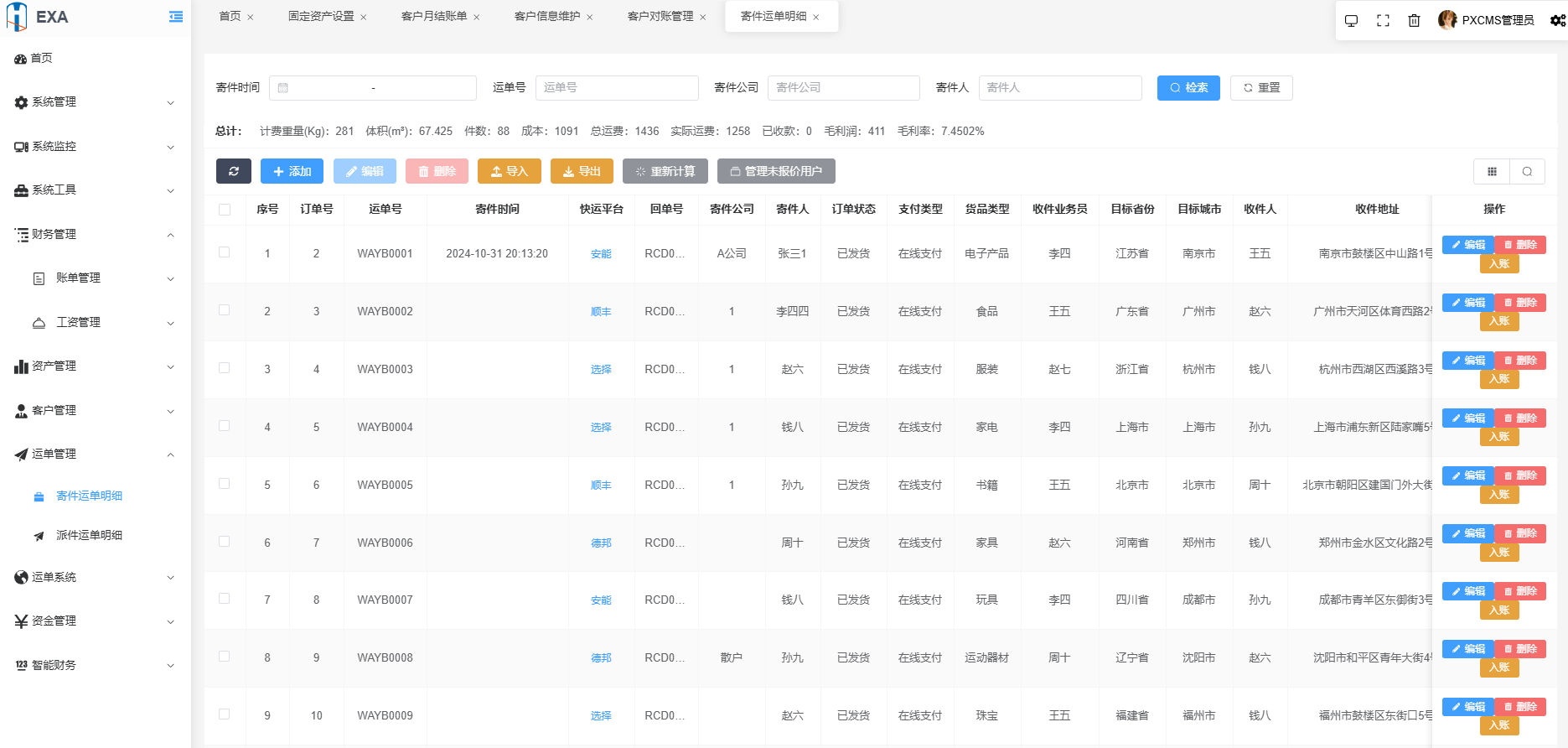1568x748 pixels.
Task: Select the header checkbox to check all rows
Action: [x=225, y=210]
